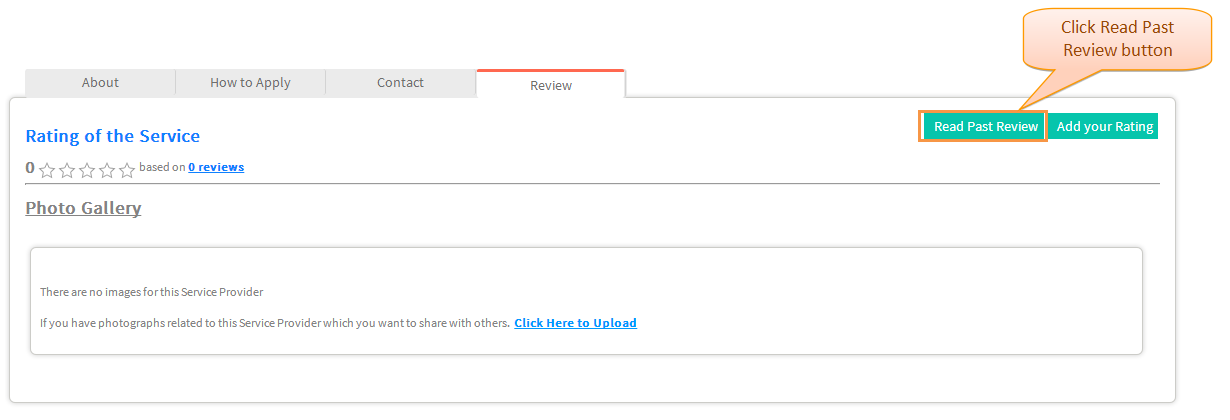Click the Read Past Review button
Screen dimensions: 1230x420
(x=986, y=127)
